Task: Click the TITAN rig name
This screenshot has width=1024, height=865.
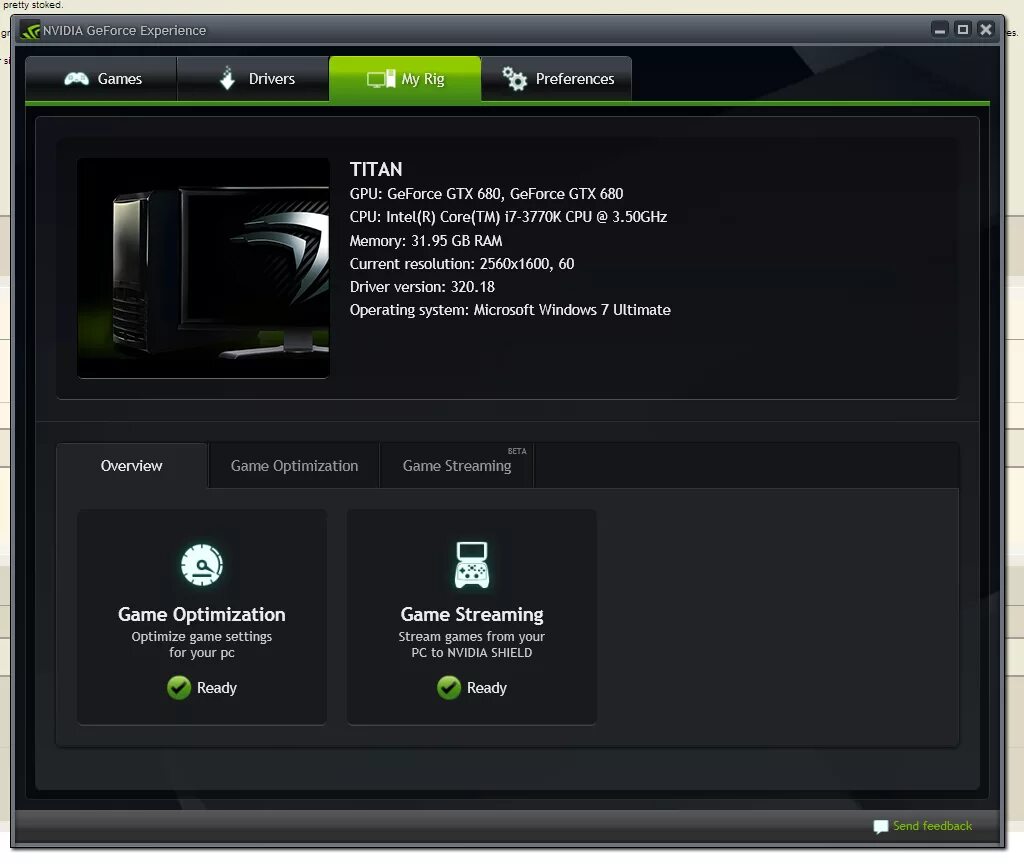Action: tap(376, 170)
